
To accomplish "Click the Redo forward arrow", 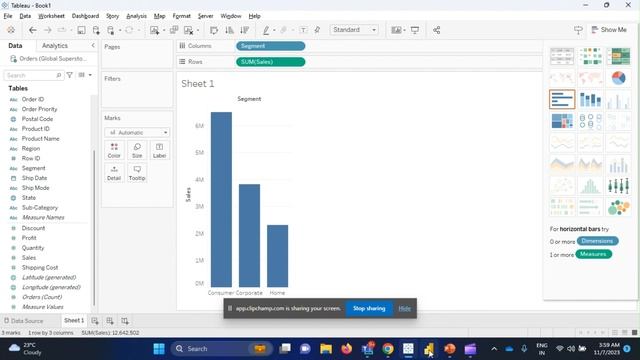I will pos(47,30).
